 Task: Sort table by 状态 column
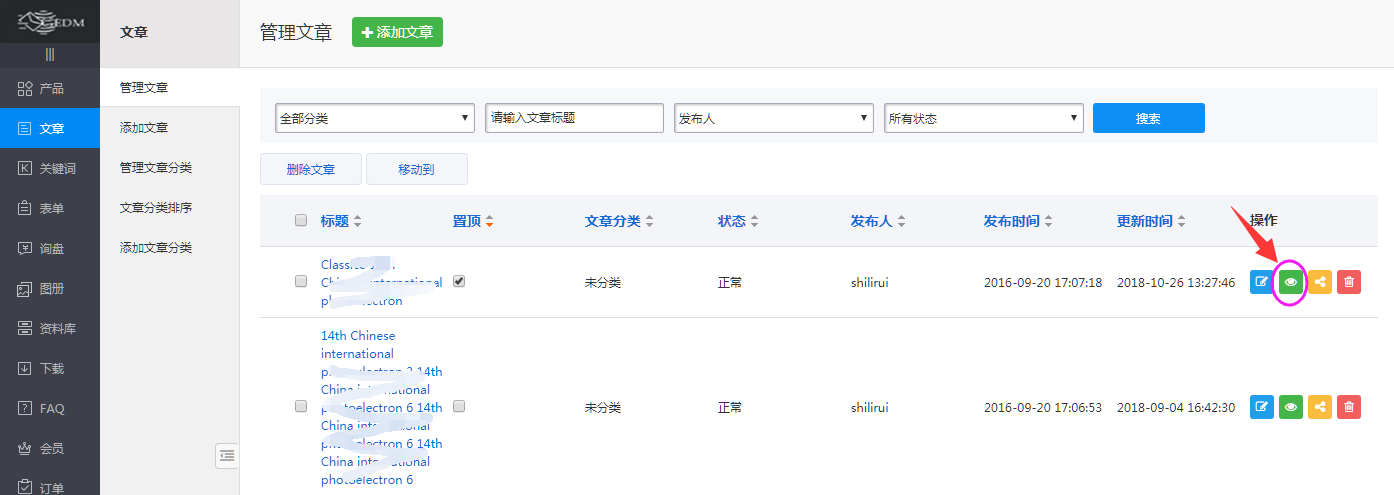(x=738, y=221)
